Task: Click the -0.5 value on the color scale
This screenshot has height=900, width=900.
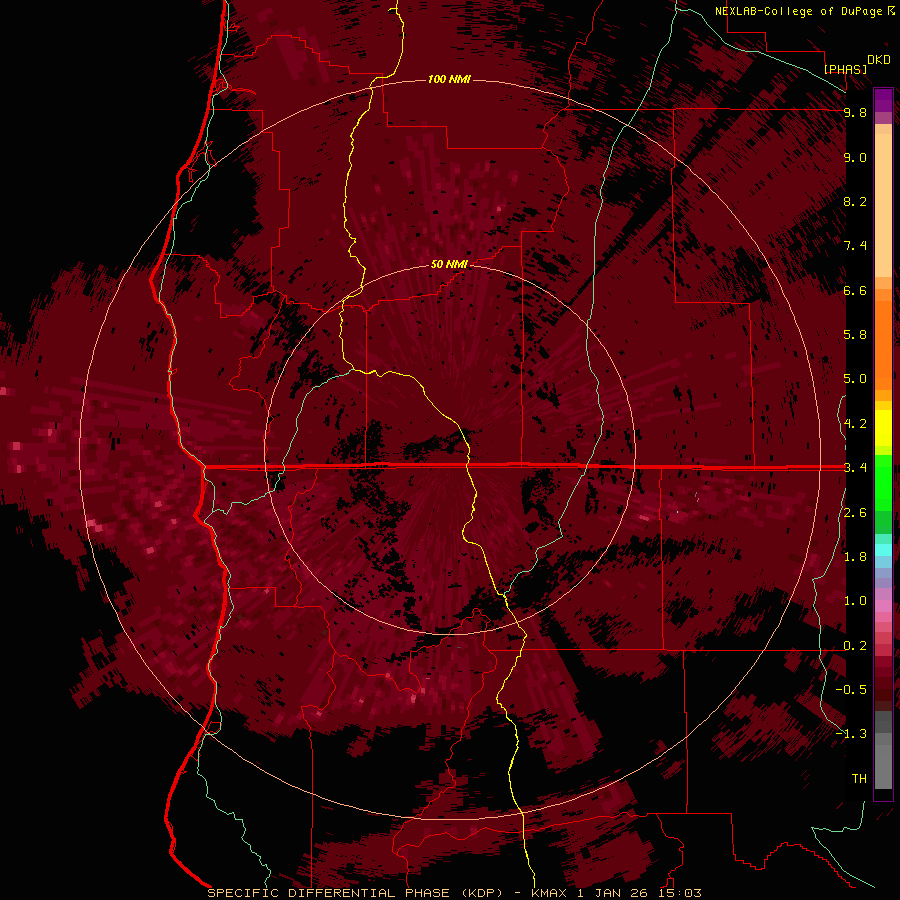Action: (851, 689)
